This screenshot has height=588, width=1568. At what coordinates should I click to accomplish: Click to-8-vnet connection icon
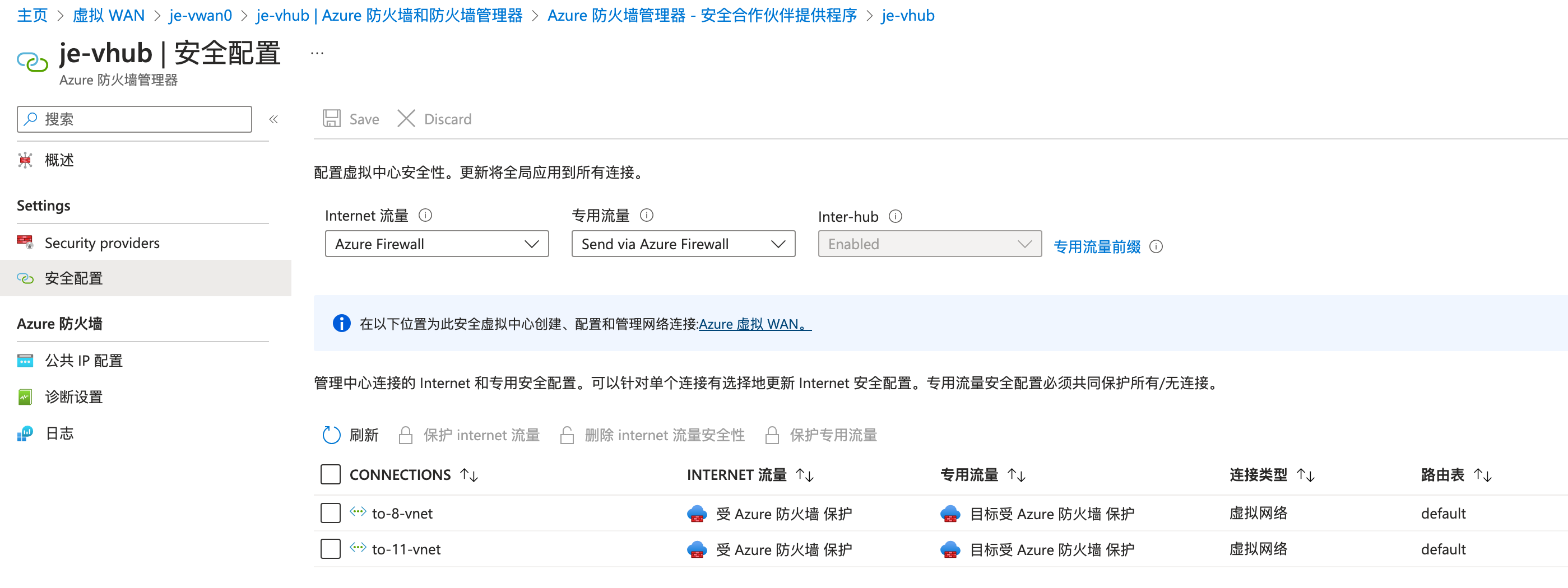pos(358,512)
